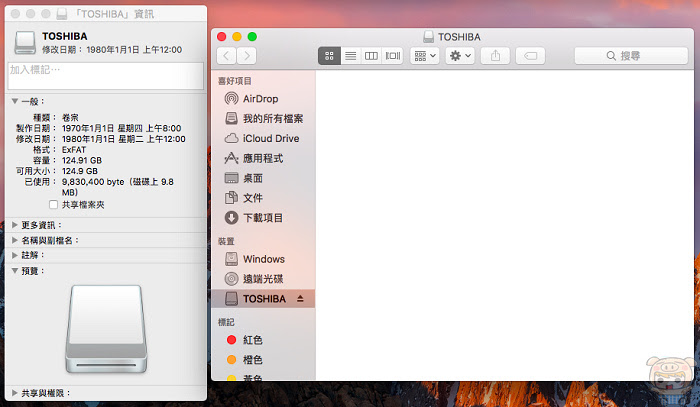Maximize the Finder window with green button

click(x=252, y=37)
